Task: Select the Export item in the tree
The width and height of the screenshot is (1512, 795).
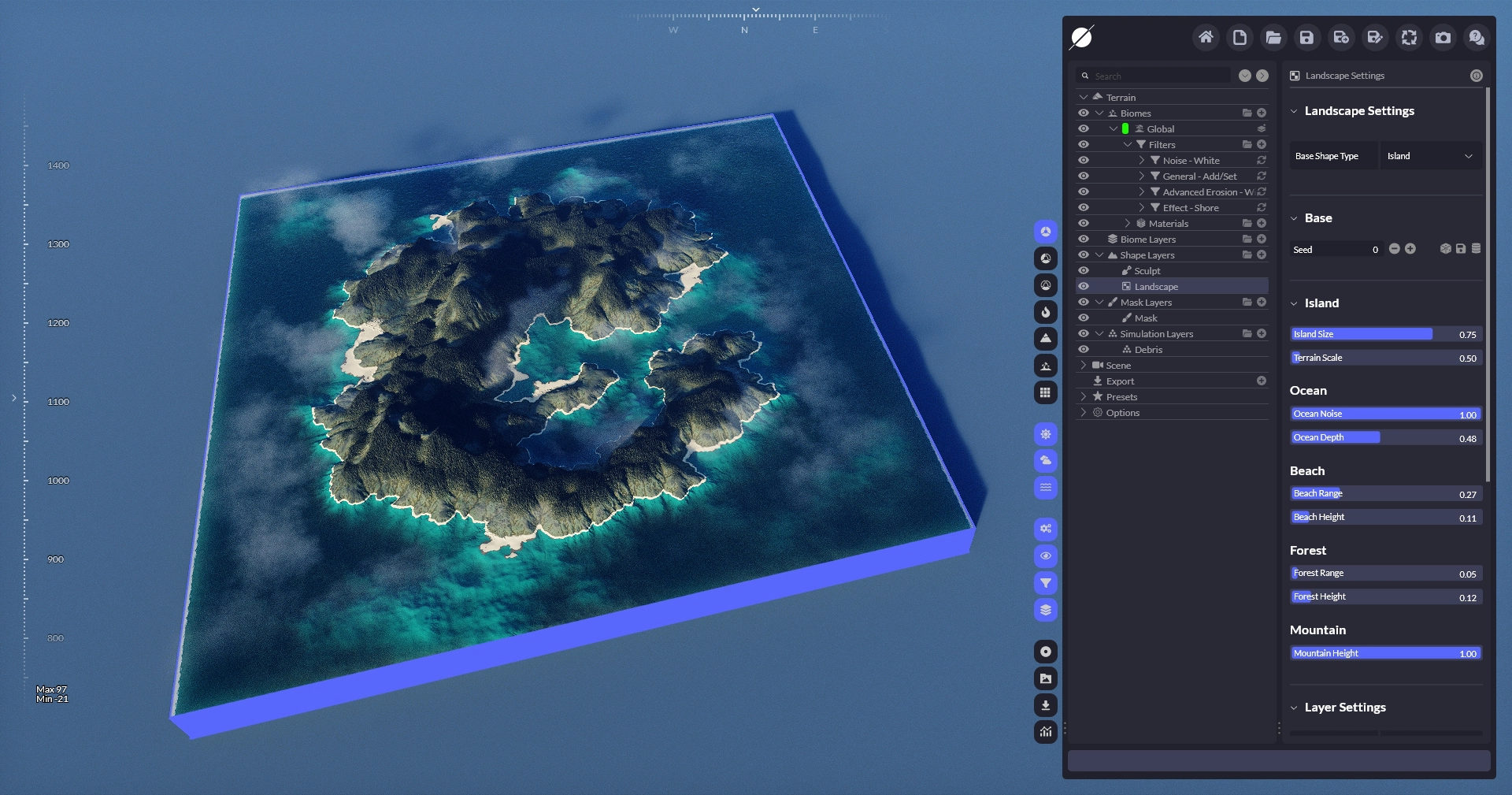Action: 1120,381
